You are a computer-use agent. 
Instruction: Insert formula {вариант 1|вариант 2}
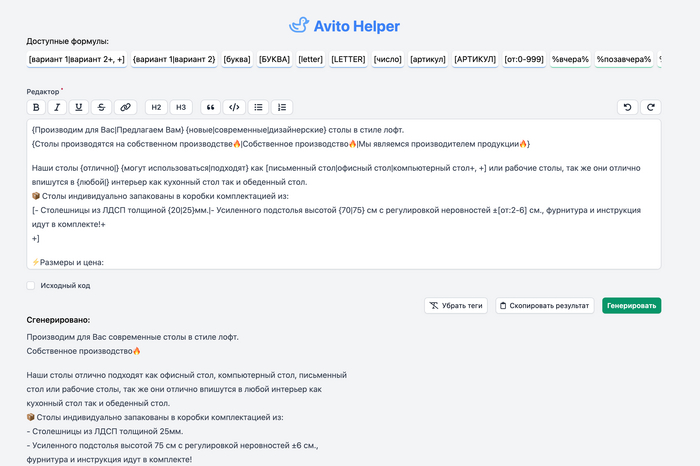174,59
